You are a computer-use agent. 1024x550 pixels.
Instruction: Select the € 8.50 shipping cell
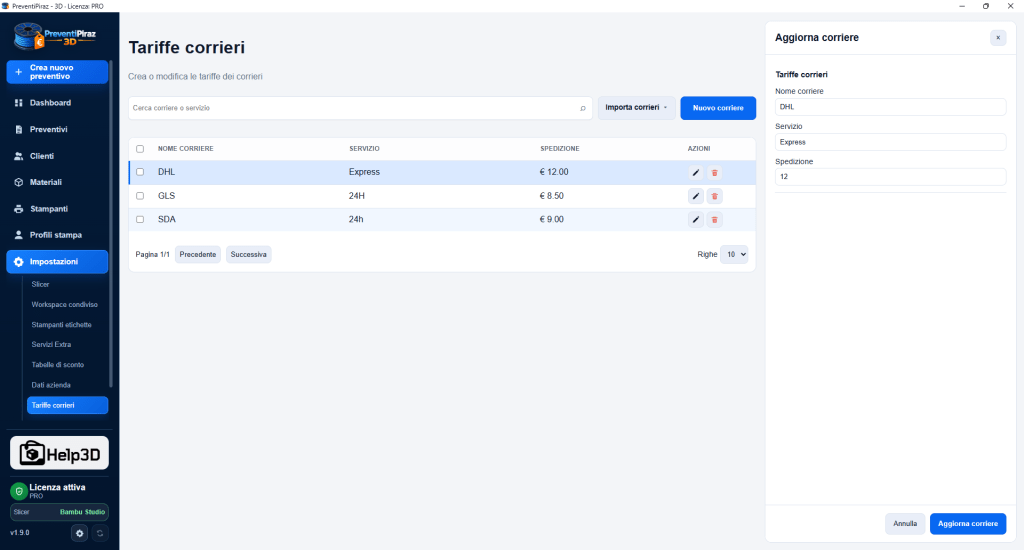pyautogui.click(x=552, y=196)
